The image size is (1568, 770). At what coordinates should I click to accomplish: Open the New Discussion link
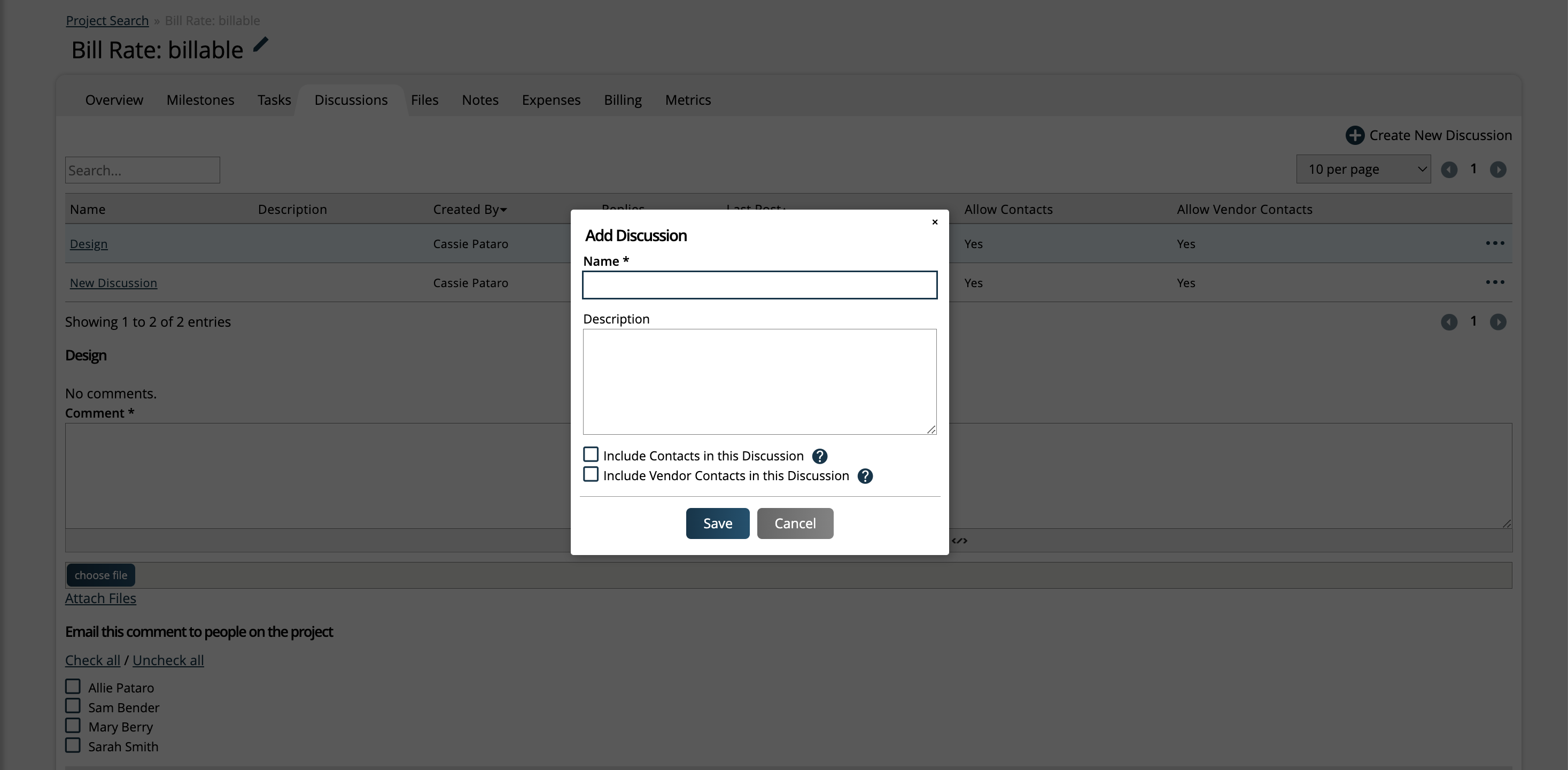(113, 283)
